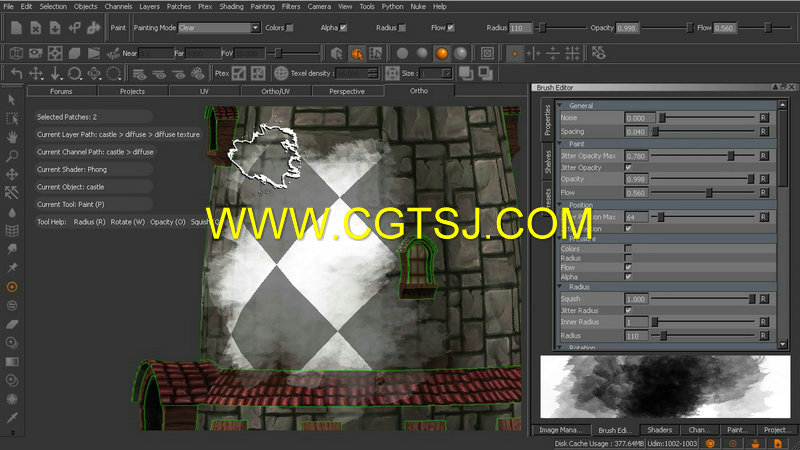The height and width of the screenshot is (450, 800).
Task: Click the Close project icon with X
Action: [36, 28]
